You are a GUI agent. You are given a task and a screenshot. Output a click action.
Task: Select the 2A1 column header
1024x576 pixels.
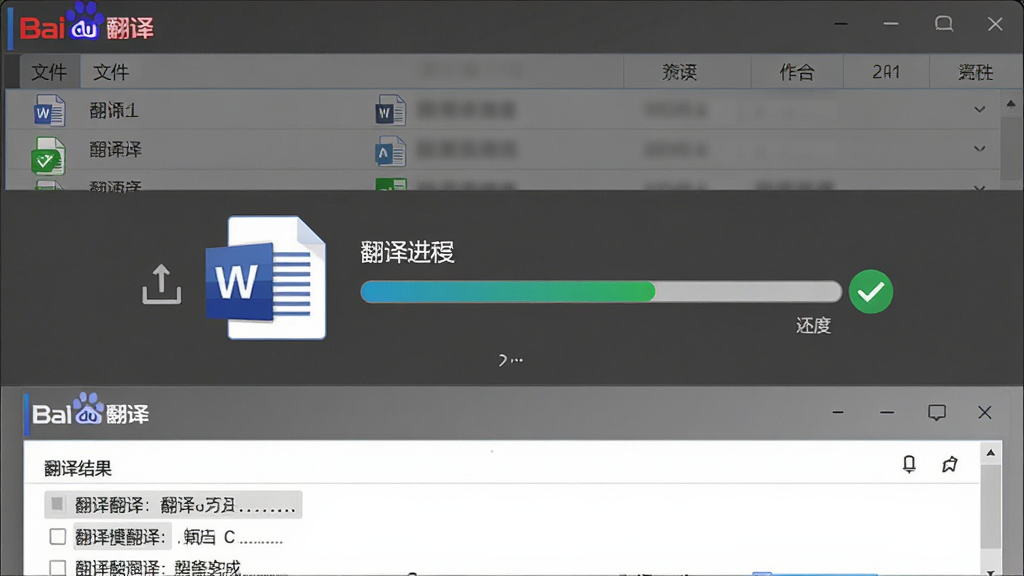[x=886, y=72]
